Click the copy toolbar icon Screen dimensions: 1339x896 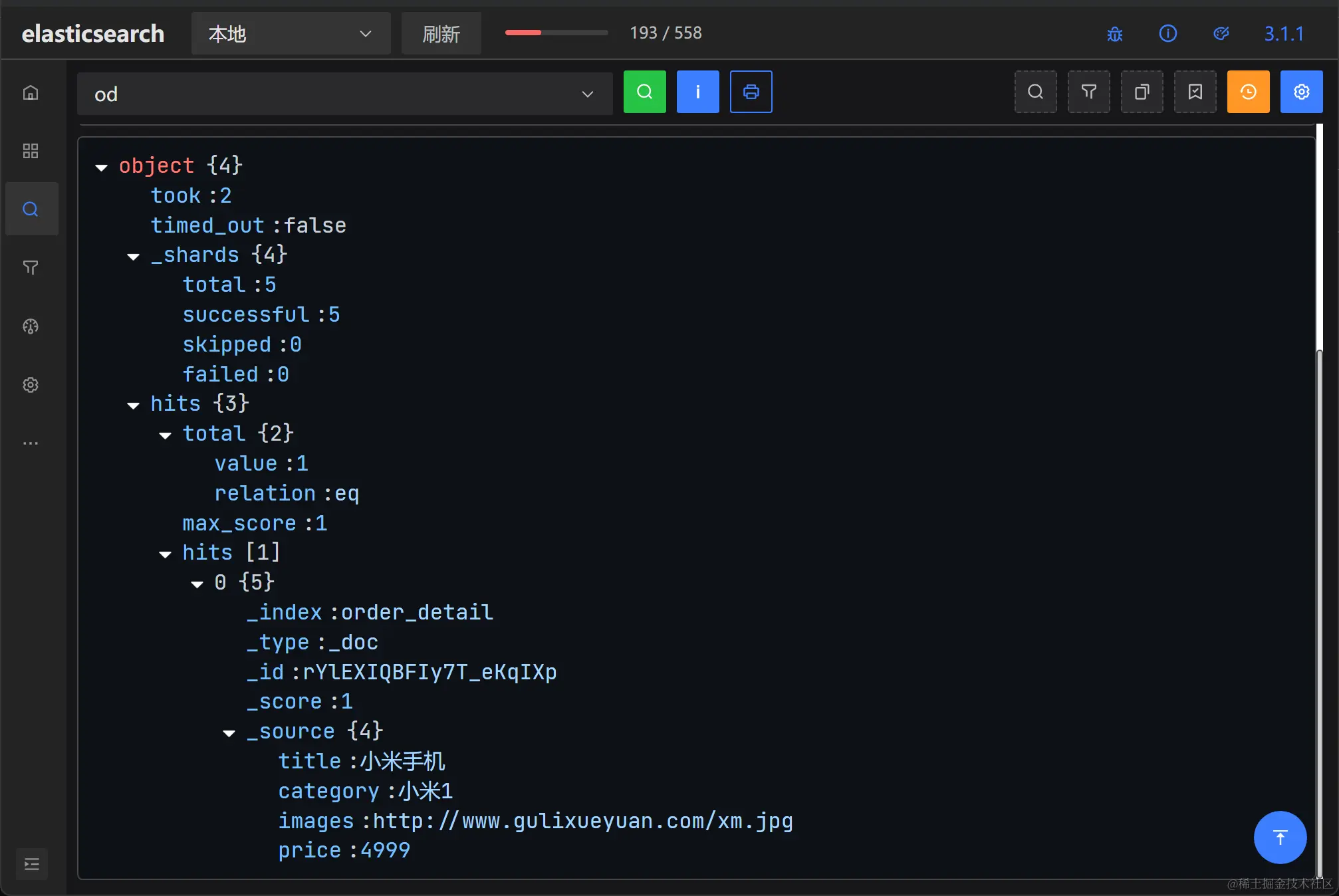[x=1142, y=92]
